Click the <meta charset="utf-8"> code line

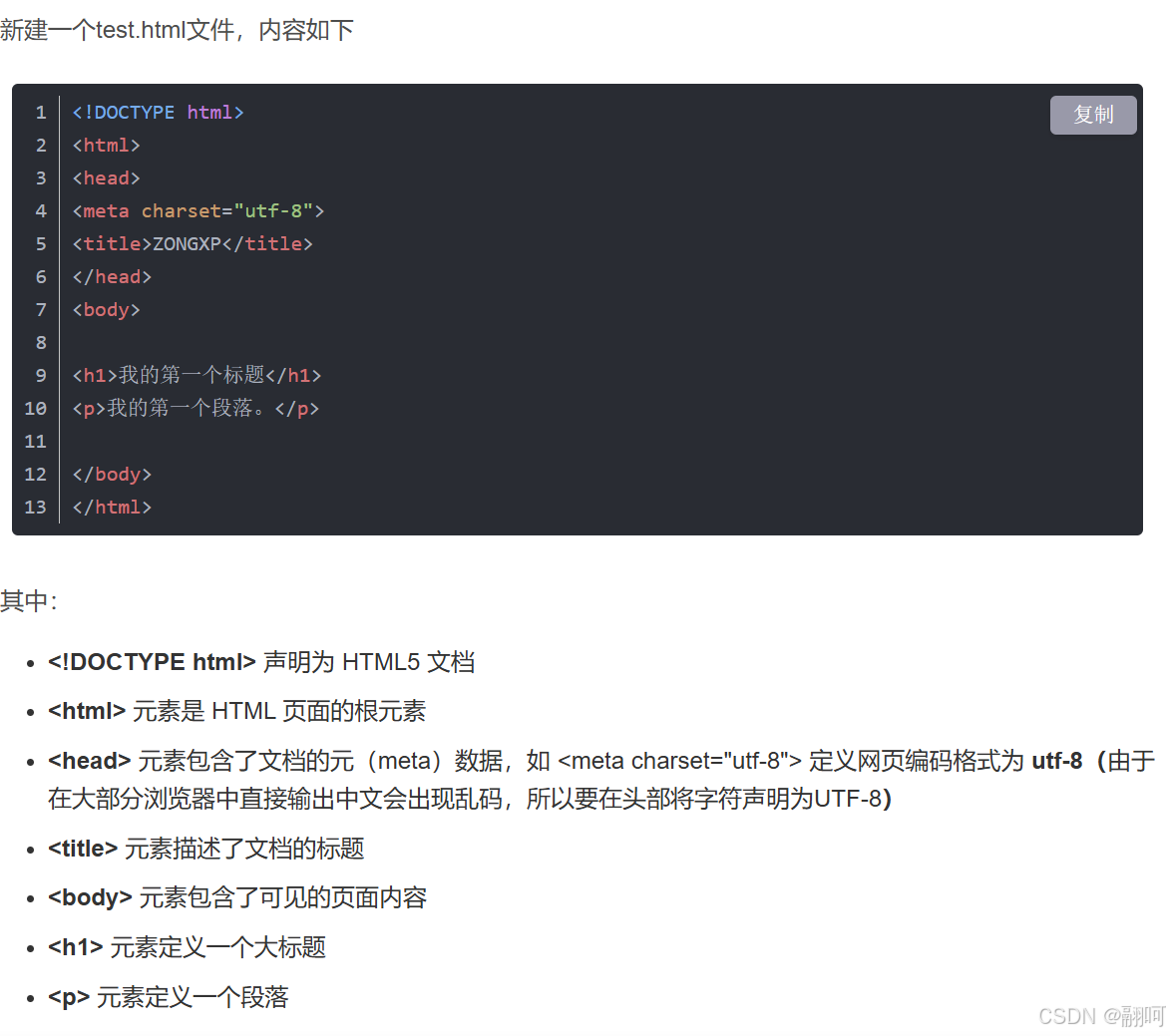click(197, 211)
